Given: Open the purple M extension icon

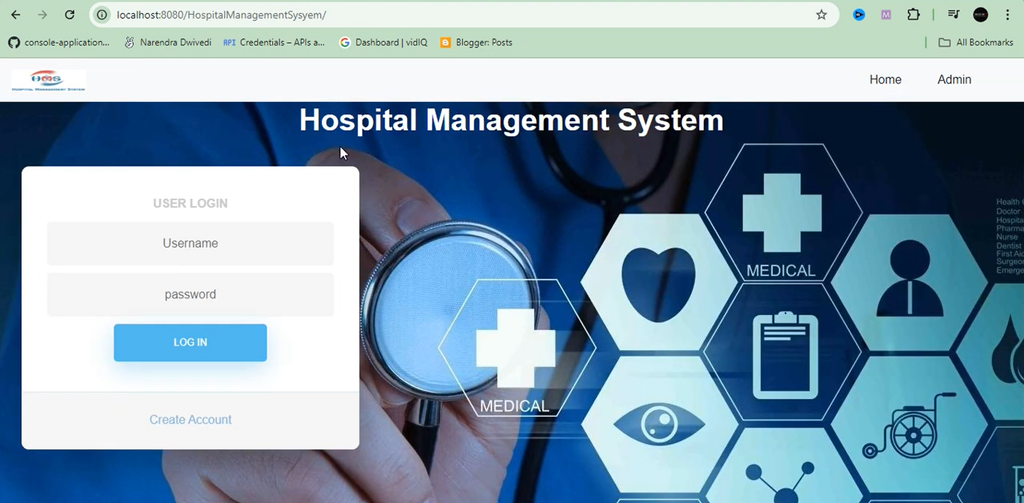Looking at the screenshot, I should (886, 14).
